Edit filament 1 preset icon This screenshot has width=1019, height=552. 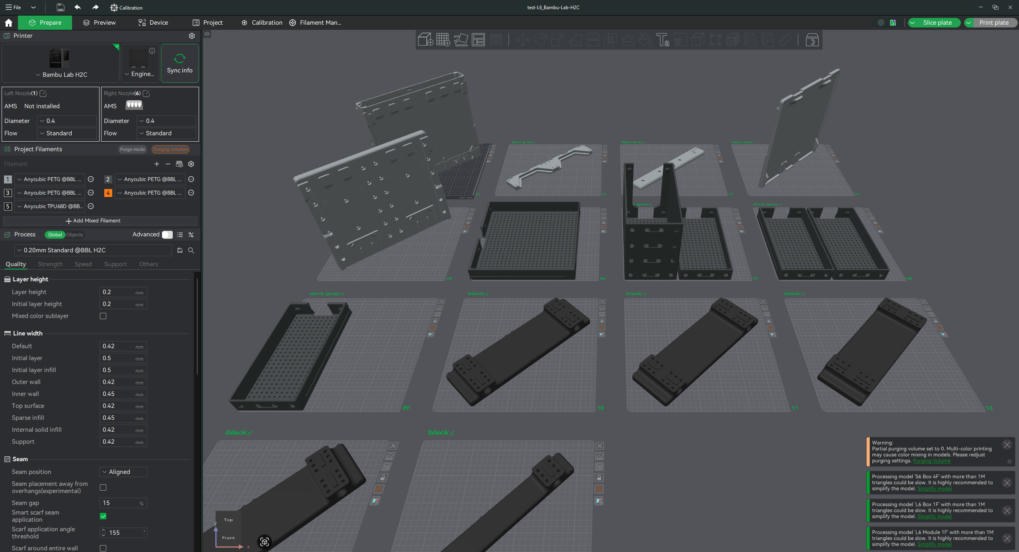click(x=91, y=179)
